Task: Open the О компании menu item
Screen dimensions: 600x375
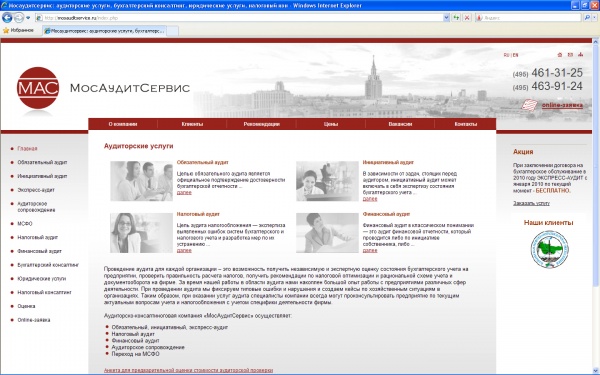Action: (123, 124)
